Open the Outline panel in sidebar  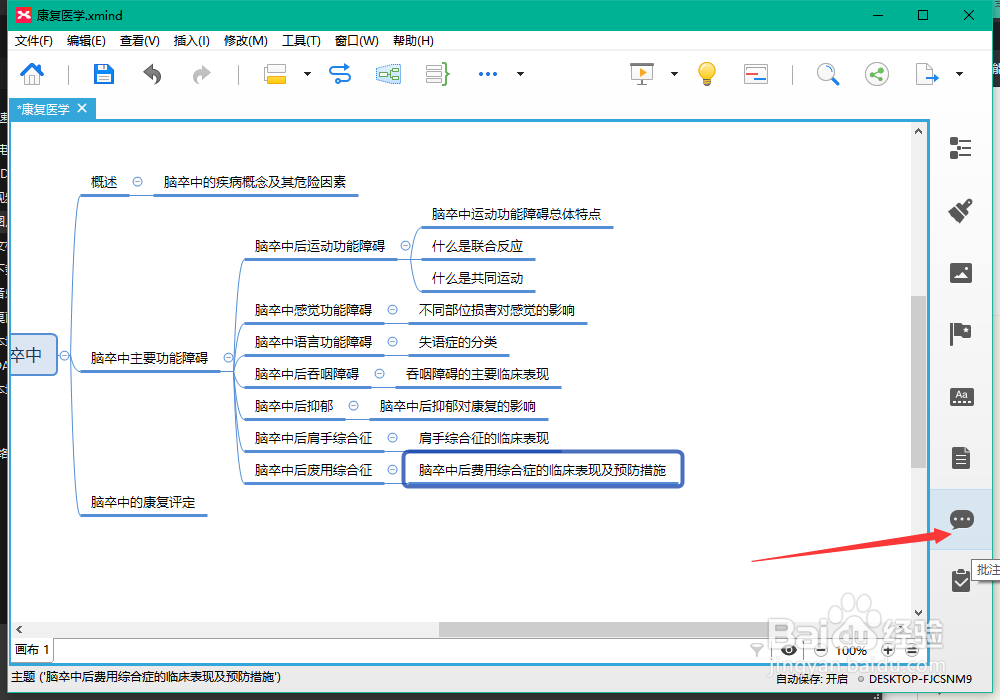tap(960, 148)
